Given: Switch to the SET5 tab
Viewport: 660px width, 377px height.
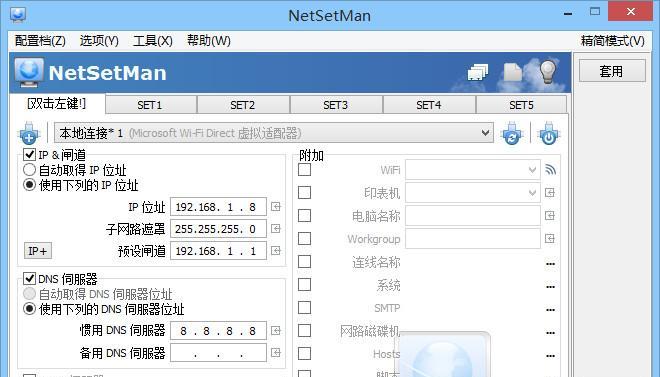Looking at the screenshot, I should pos(521,105).
